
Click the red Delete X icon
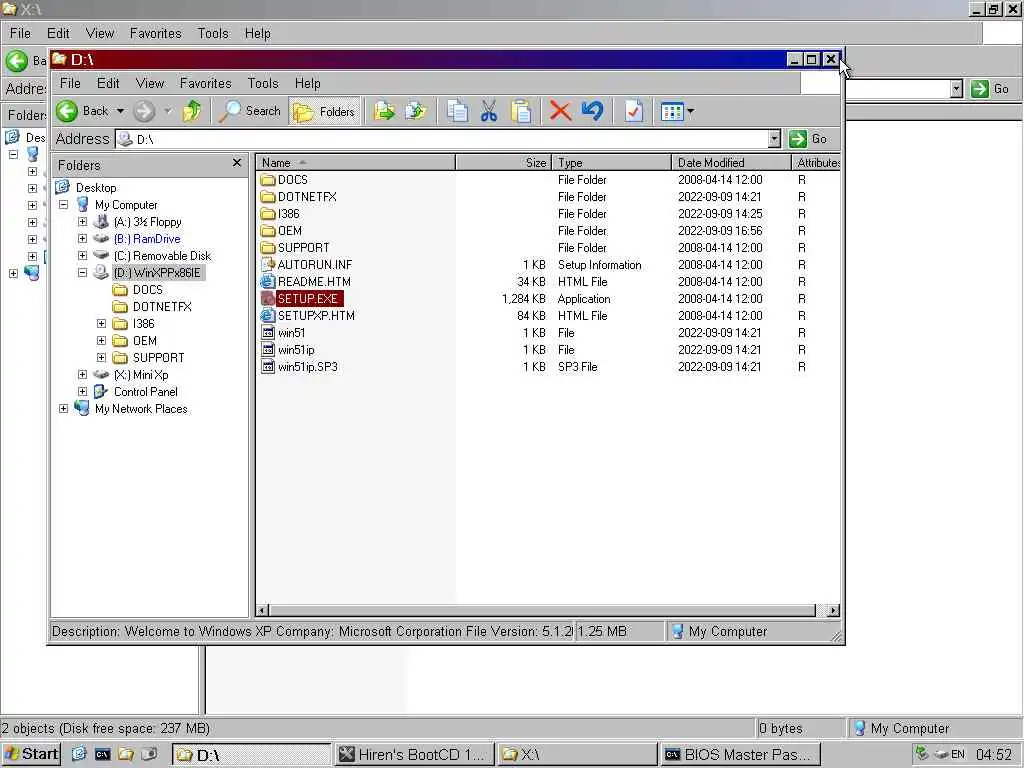point(560,112)
